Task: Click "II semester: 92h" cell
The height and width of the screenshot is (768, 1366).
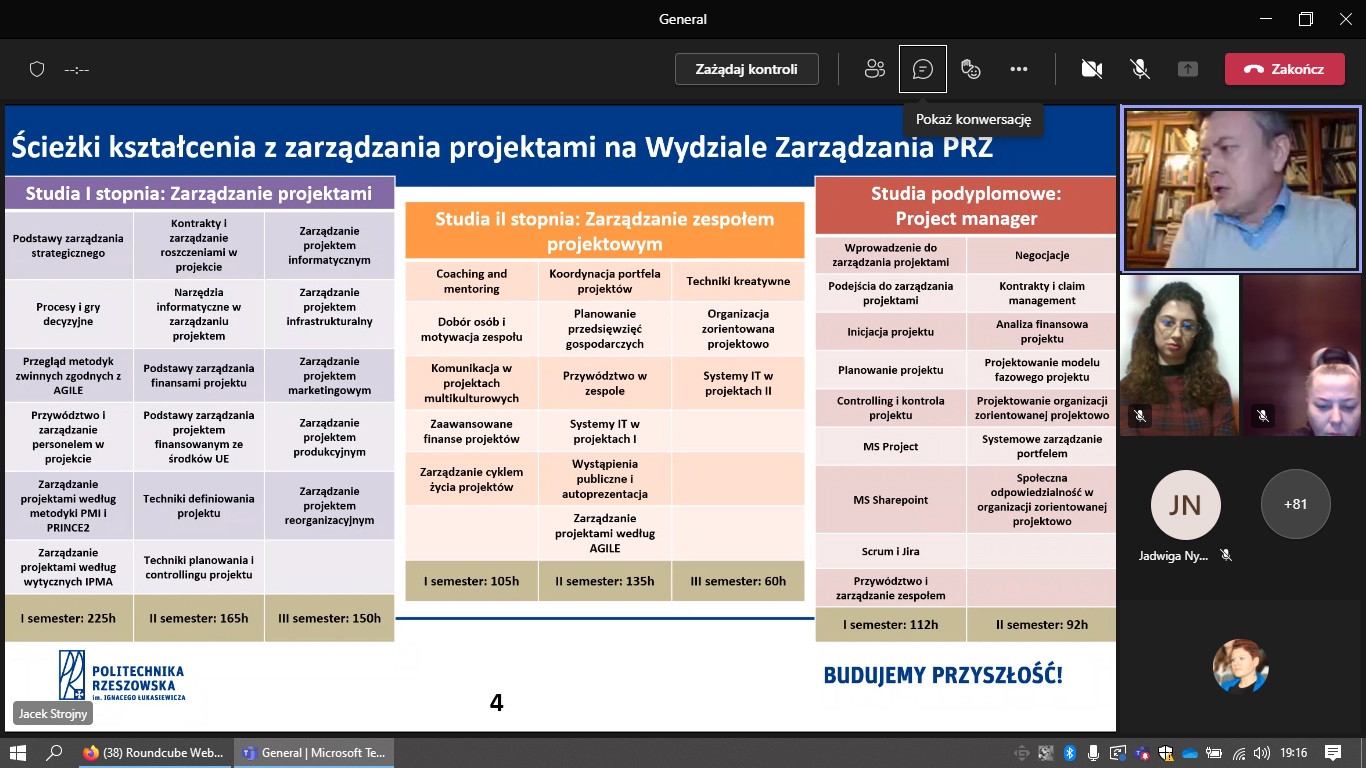Action: coord(1042,624)
